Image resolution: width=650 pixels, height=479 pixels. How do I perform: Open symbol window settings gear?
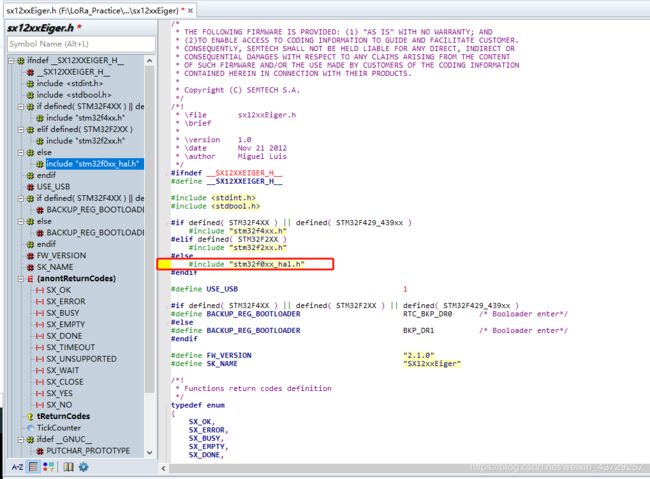[83, 467]
